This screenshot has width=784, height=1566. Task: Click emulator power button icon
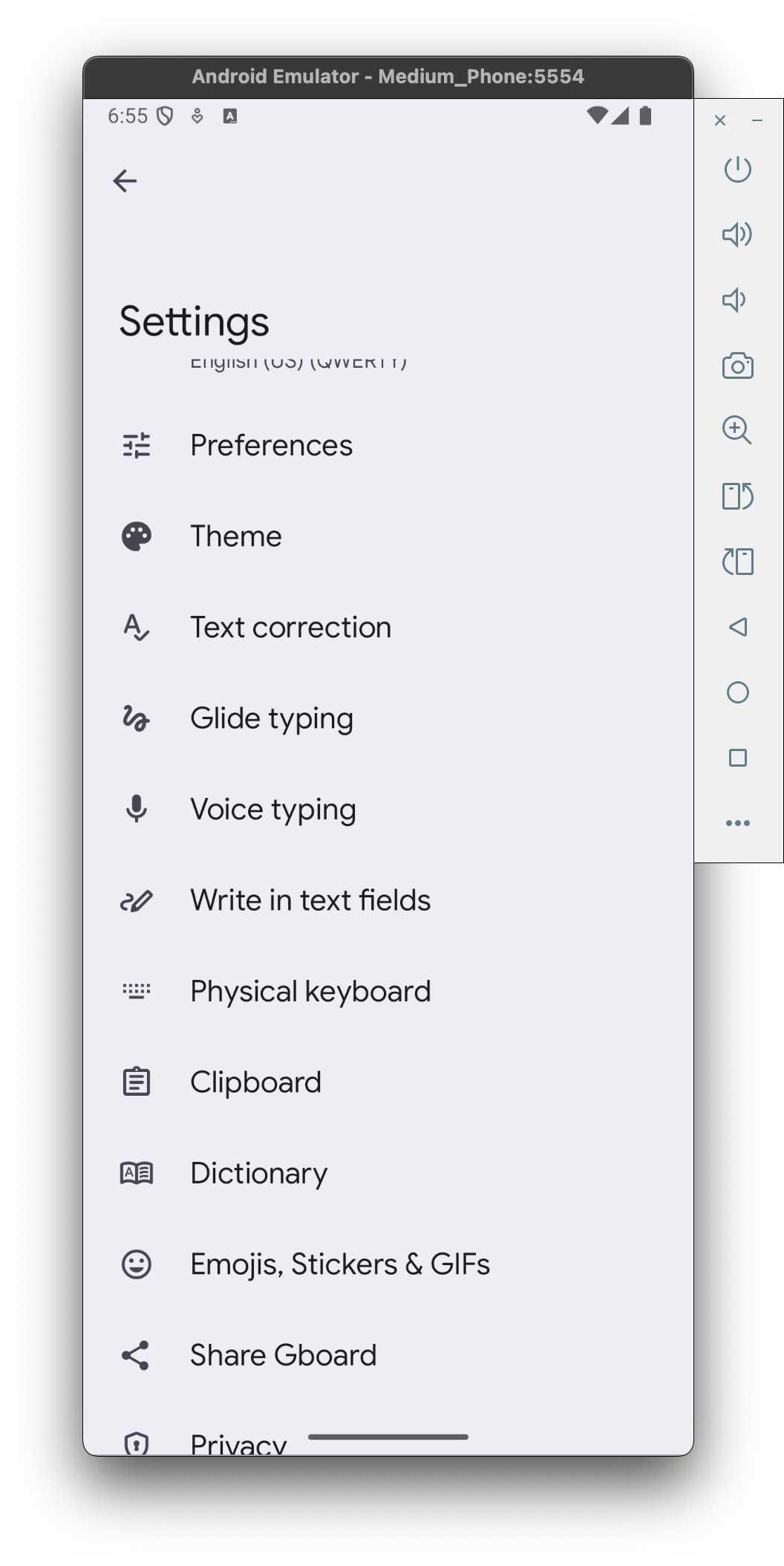[x=737, y=169]
